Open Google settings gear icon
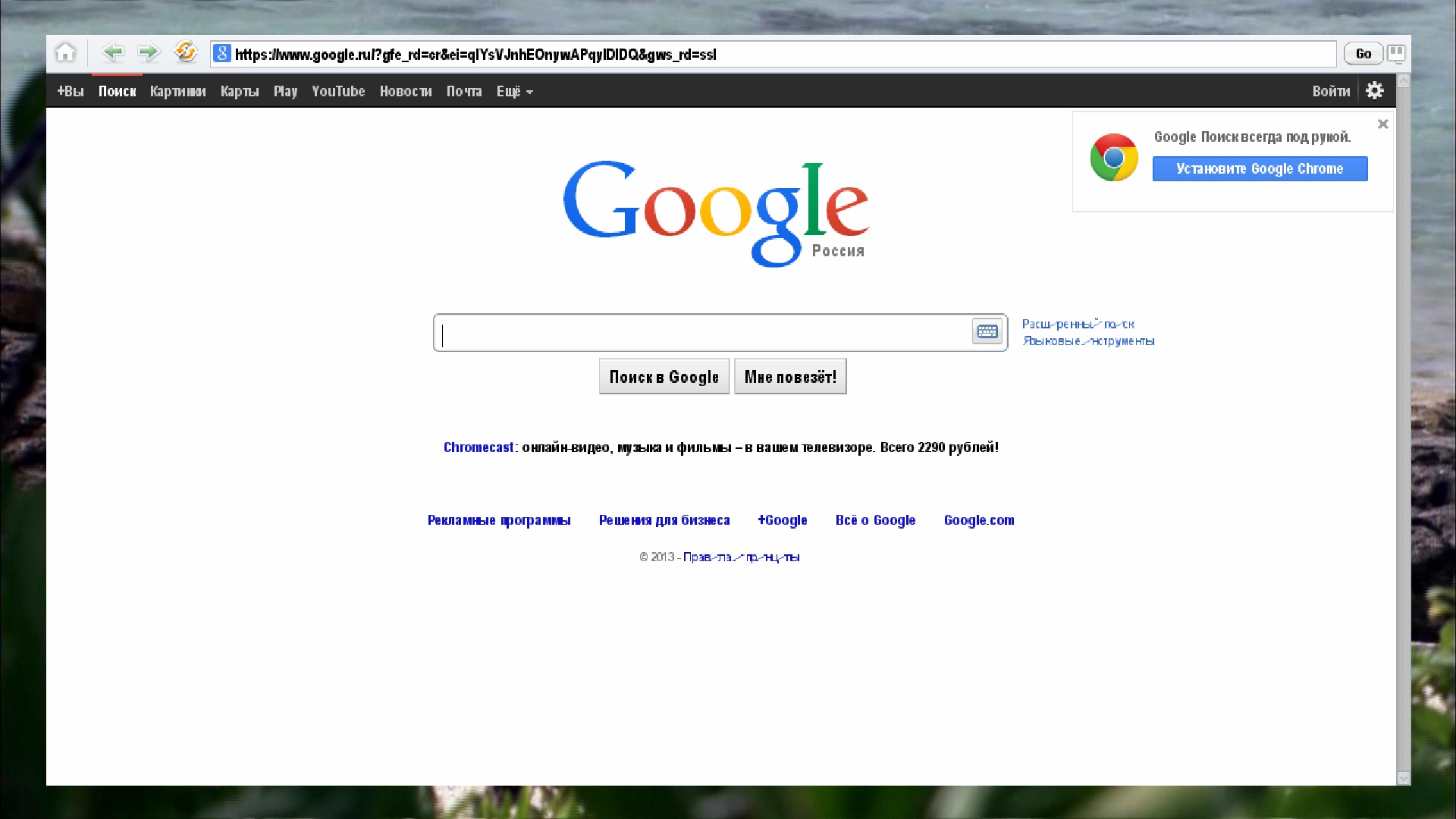 tap(1375, 91)
